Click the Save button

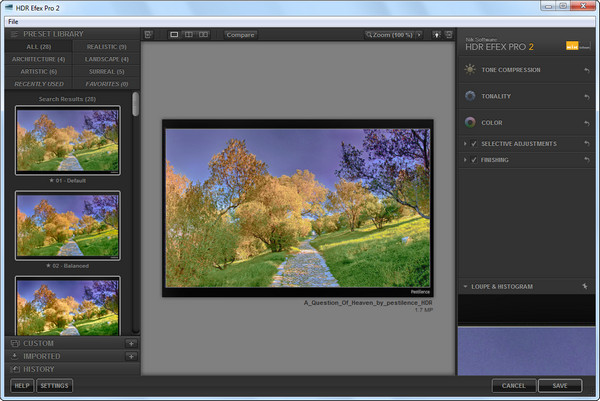[559, 385]
